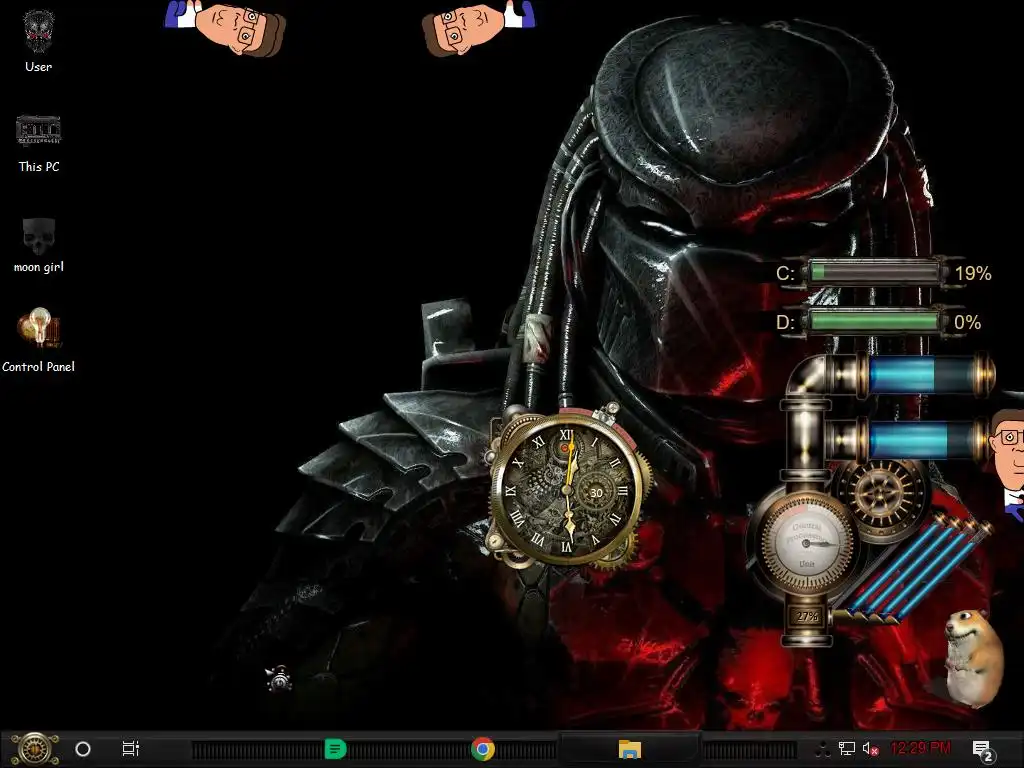
Task: Click the C: drive usage bar
Action: click(x=876, y=272)
